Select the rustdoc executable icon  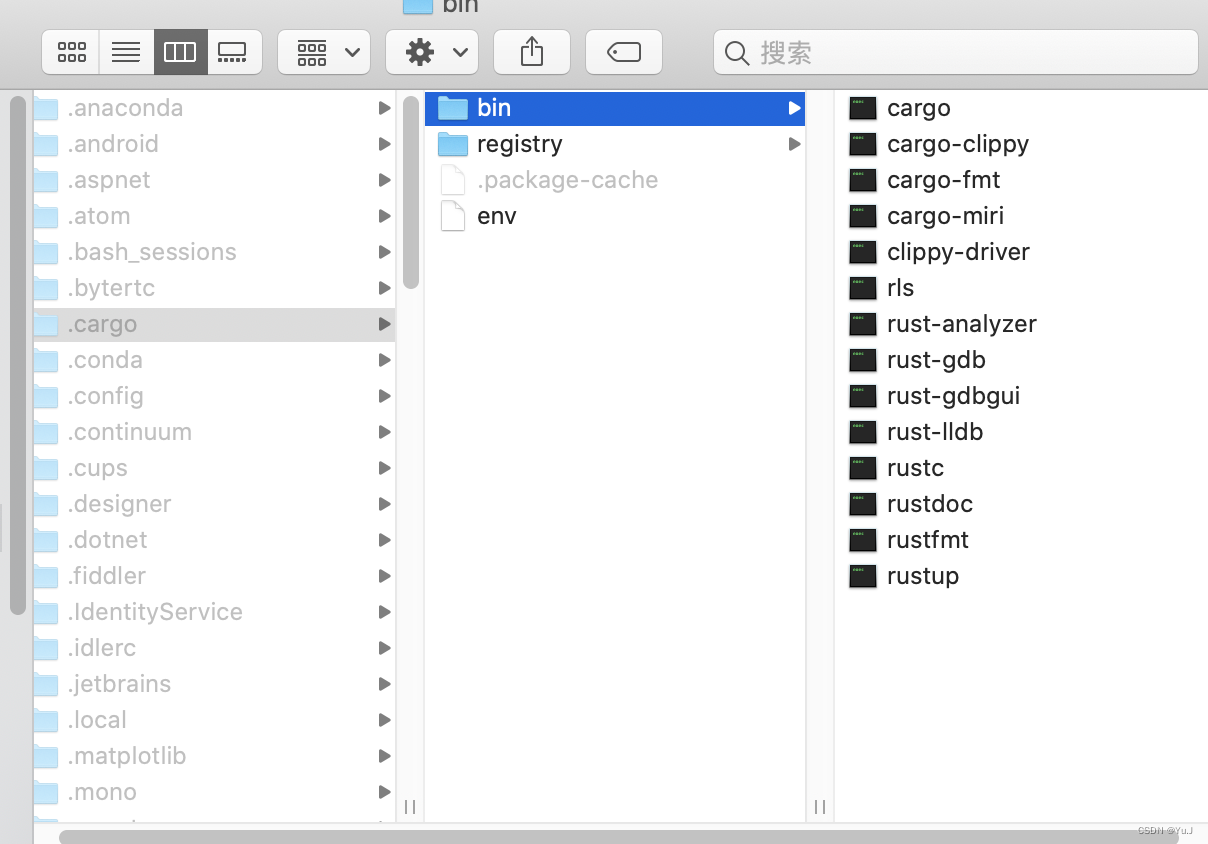[863, 504]
